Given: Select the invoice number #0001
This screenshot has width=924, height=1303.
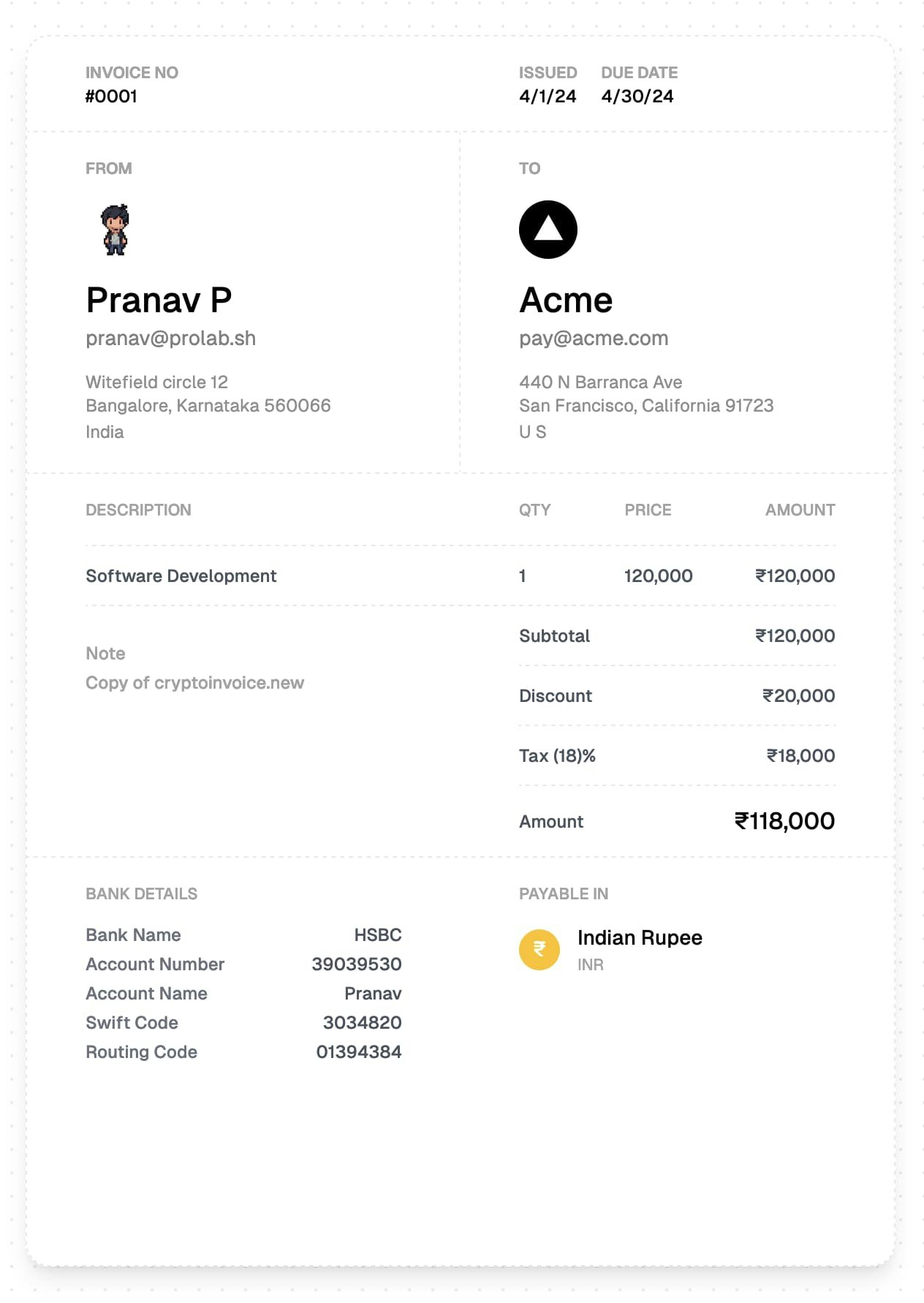Looking at the screenshot, I should [x=111, y=97].
